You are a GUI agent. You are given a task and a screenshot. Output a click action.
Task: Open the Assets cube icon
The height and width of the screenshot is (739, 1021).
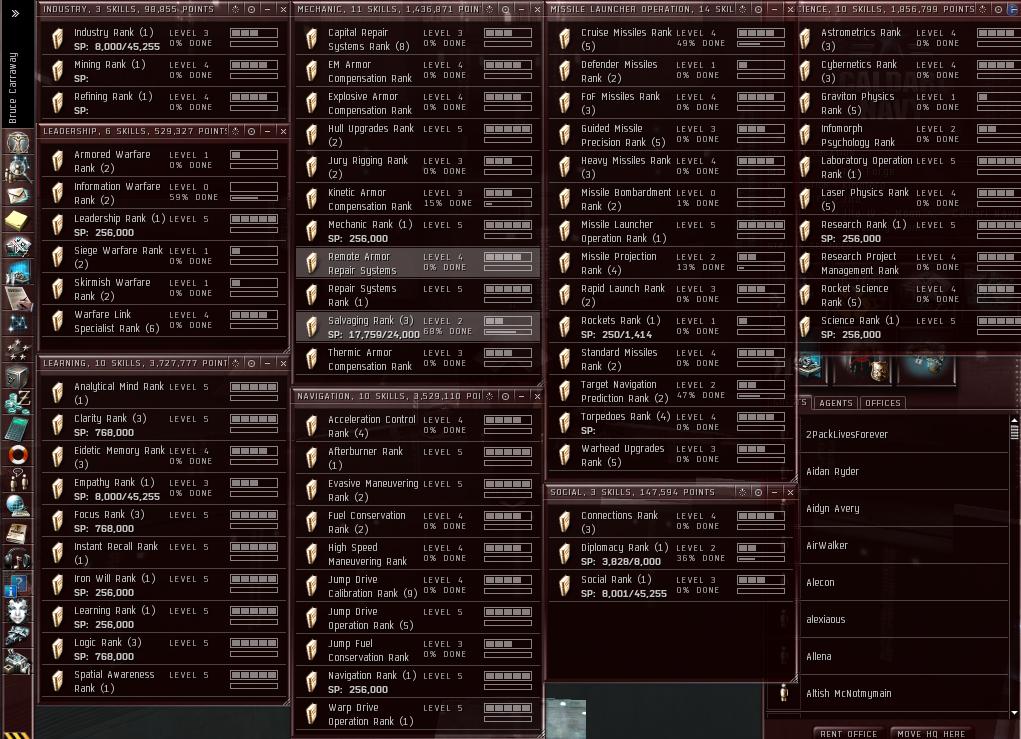(x=18, y=376)
